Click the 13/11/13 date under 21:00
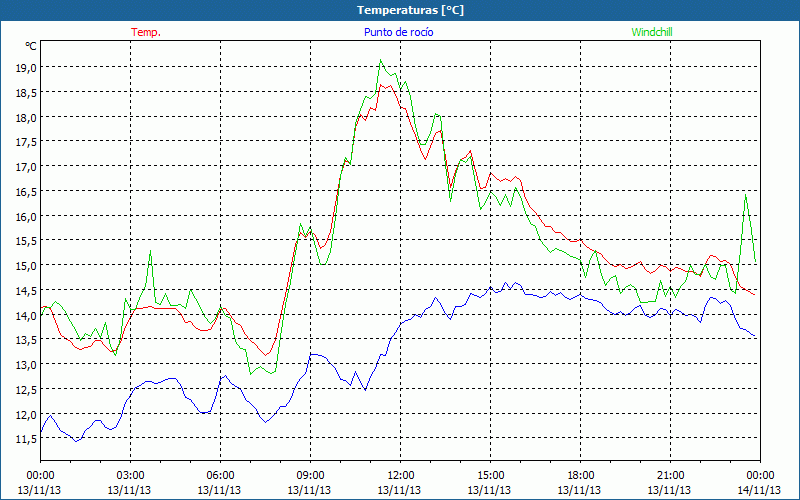The height and width of the screenshot is (500, 800). (669, 490)
